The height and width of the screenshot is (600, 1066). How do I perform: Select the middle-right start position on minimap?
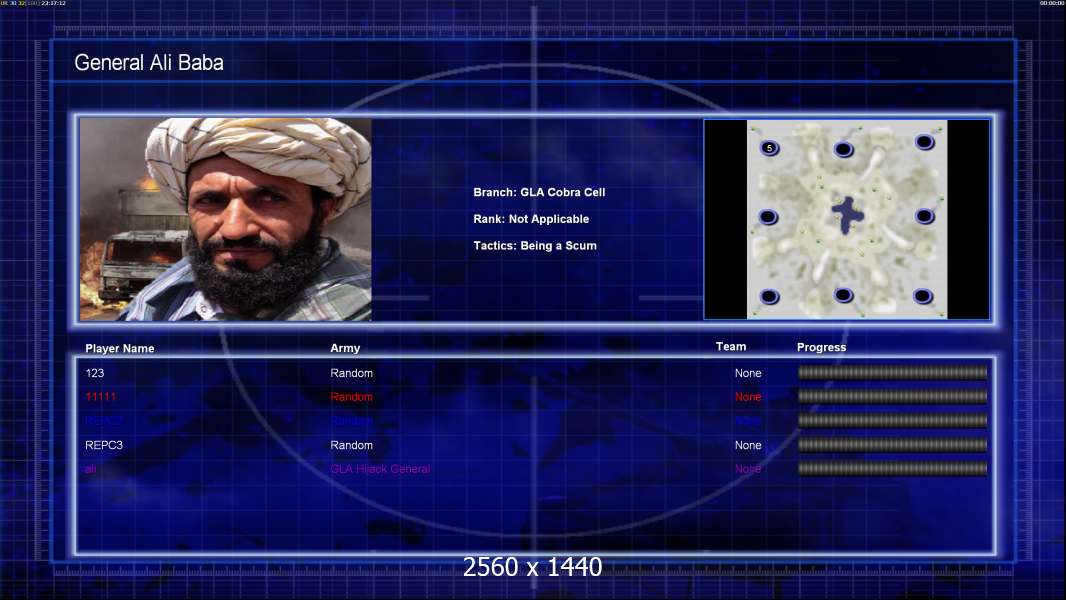coord(925,216)
